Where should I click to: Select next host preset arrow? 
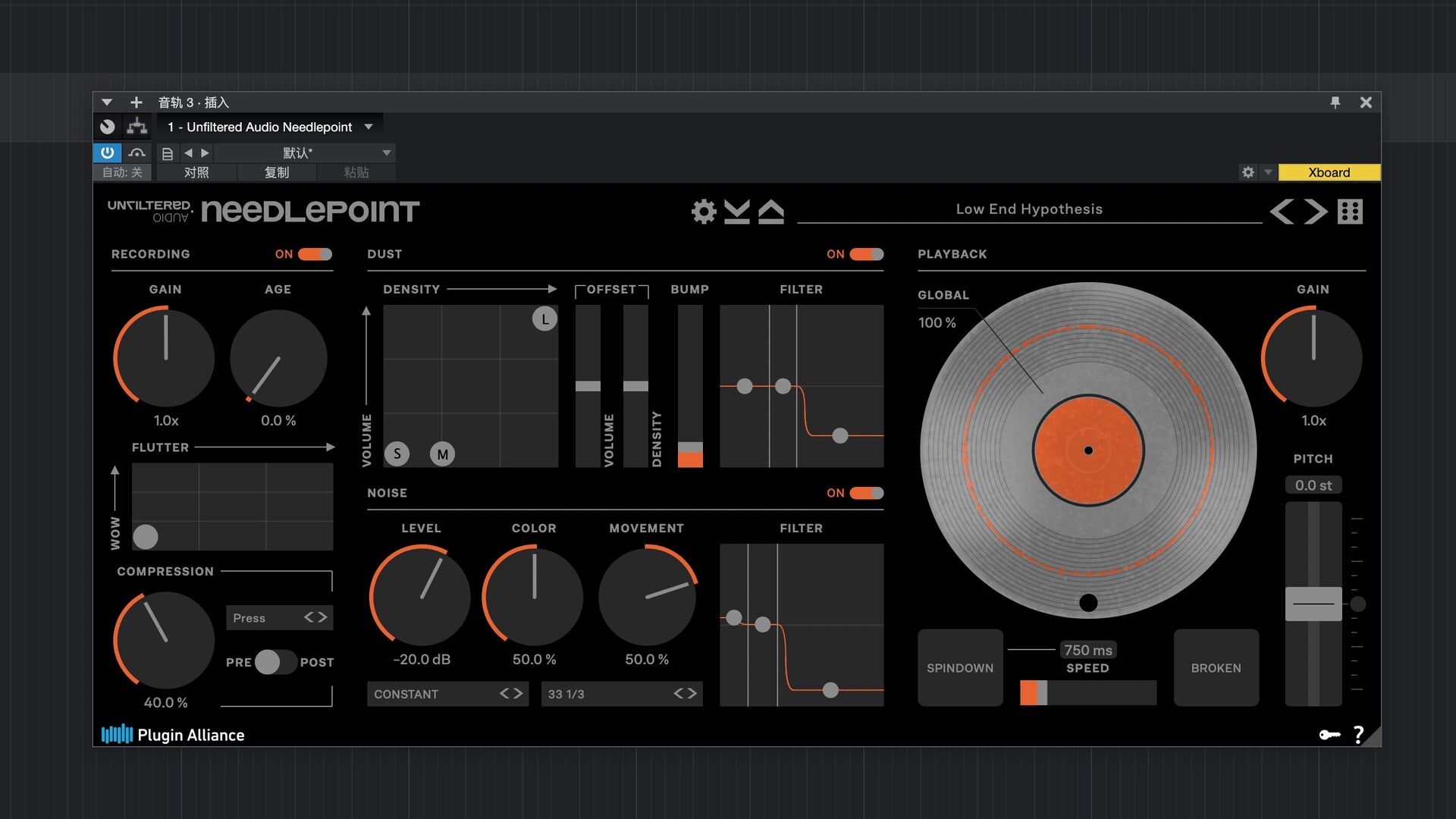205,153
